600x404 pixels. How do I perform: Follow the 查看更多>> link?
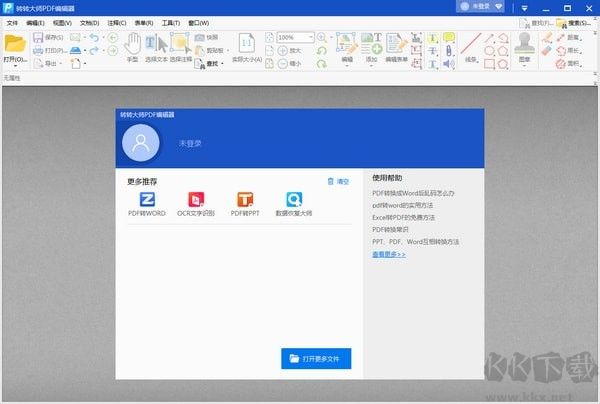tap(389, 254)
